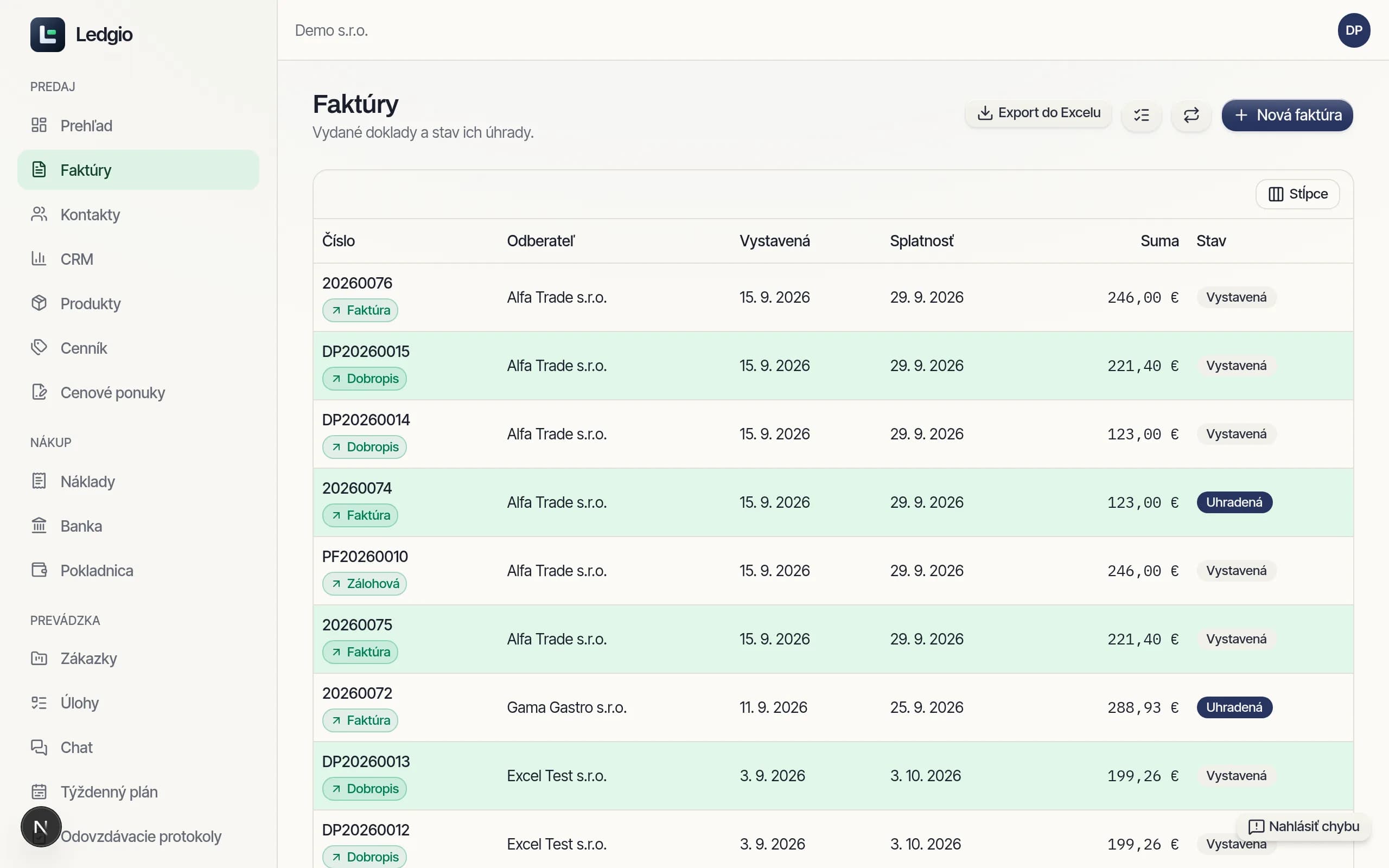Screen dimensions: 1389x868
Task: Click the CRM chart icon
Action: coord(39,259)
